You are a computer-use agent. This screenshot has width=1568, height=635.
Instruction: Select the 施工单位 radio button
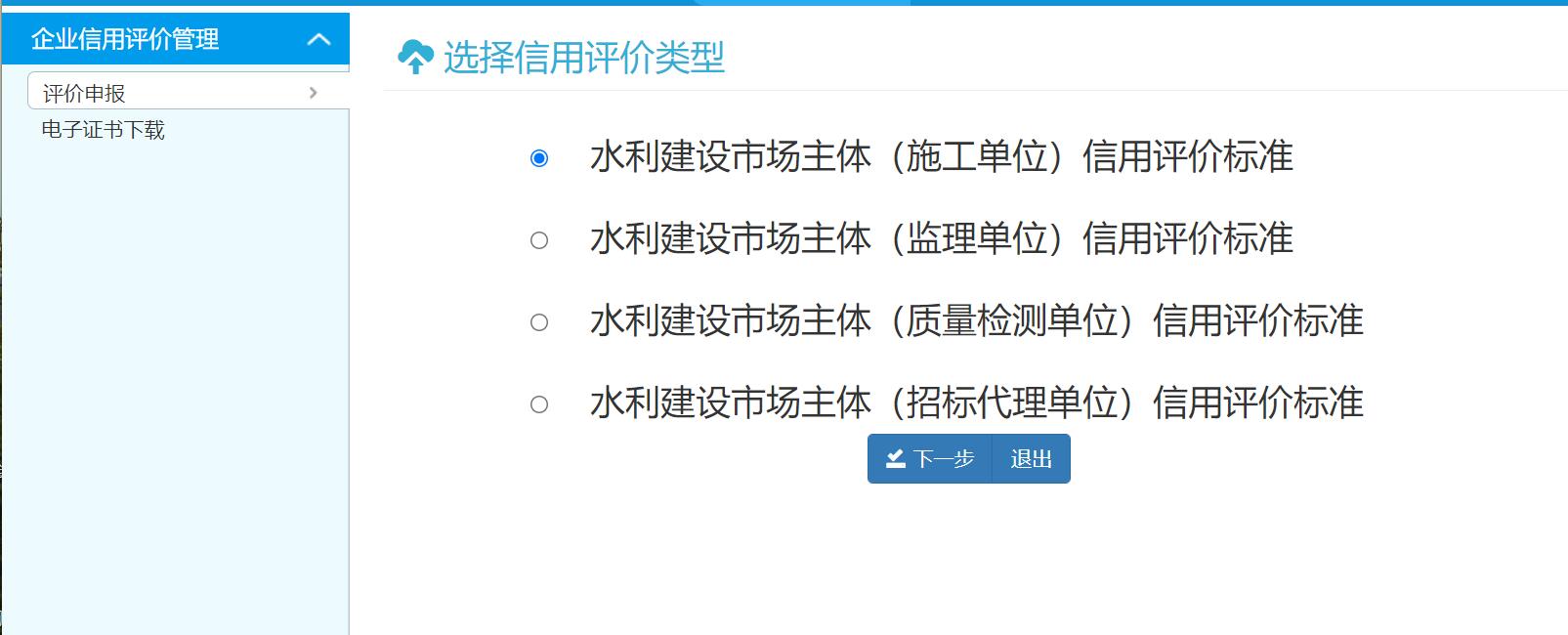[x=539, y=158]
